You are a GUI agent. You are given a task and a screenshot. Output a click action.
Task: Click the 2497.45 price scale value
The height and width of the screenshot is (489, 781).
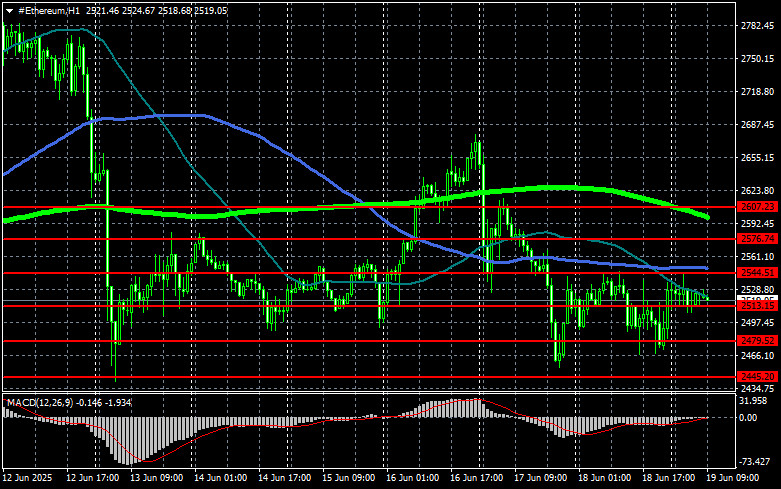coord(758,323)
